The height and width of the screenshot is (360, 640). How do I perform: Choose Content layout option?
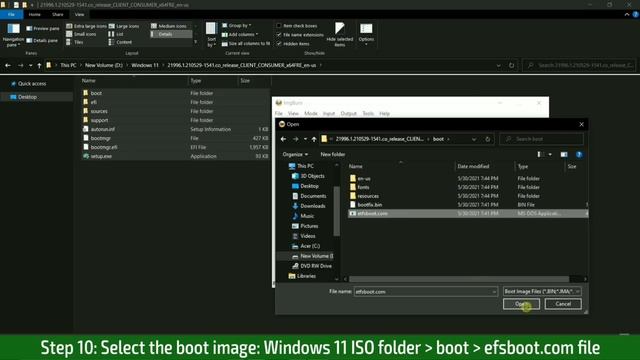click(x=120, y=42)
